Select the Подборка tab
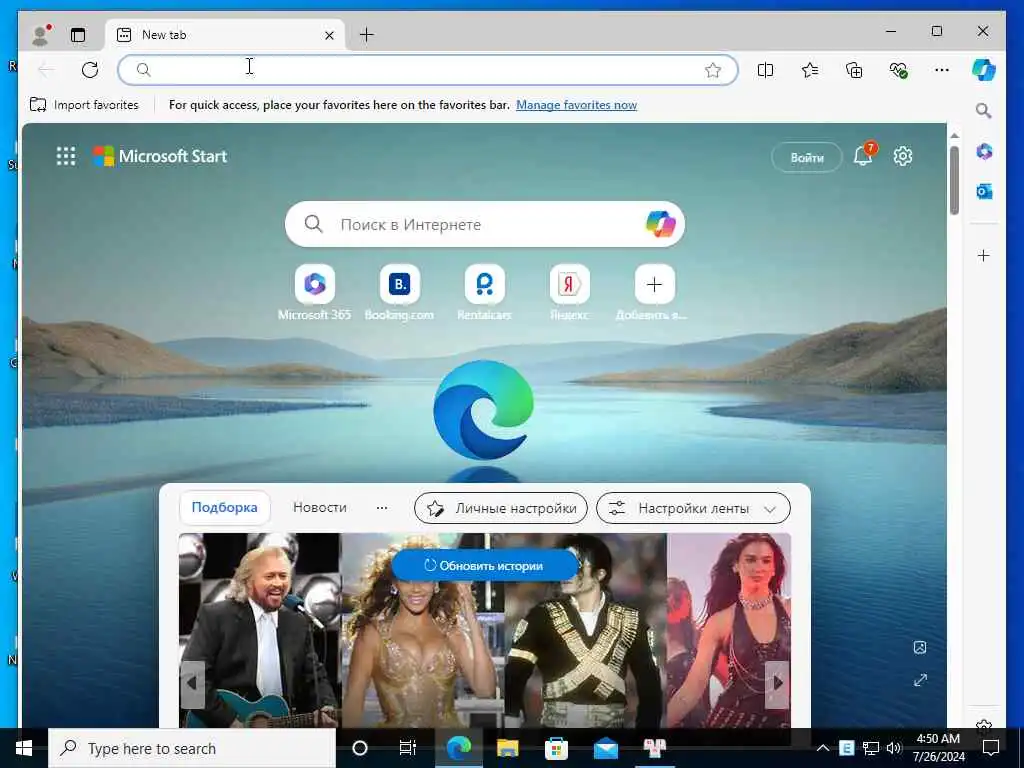This screenshot has height=768, width=1024. [225, 507]
